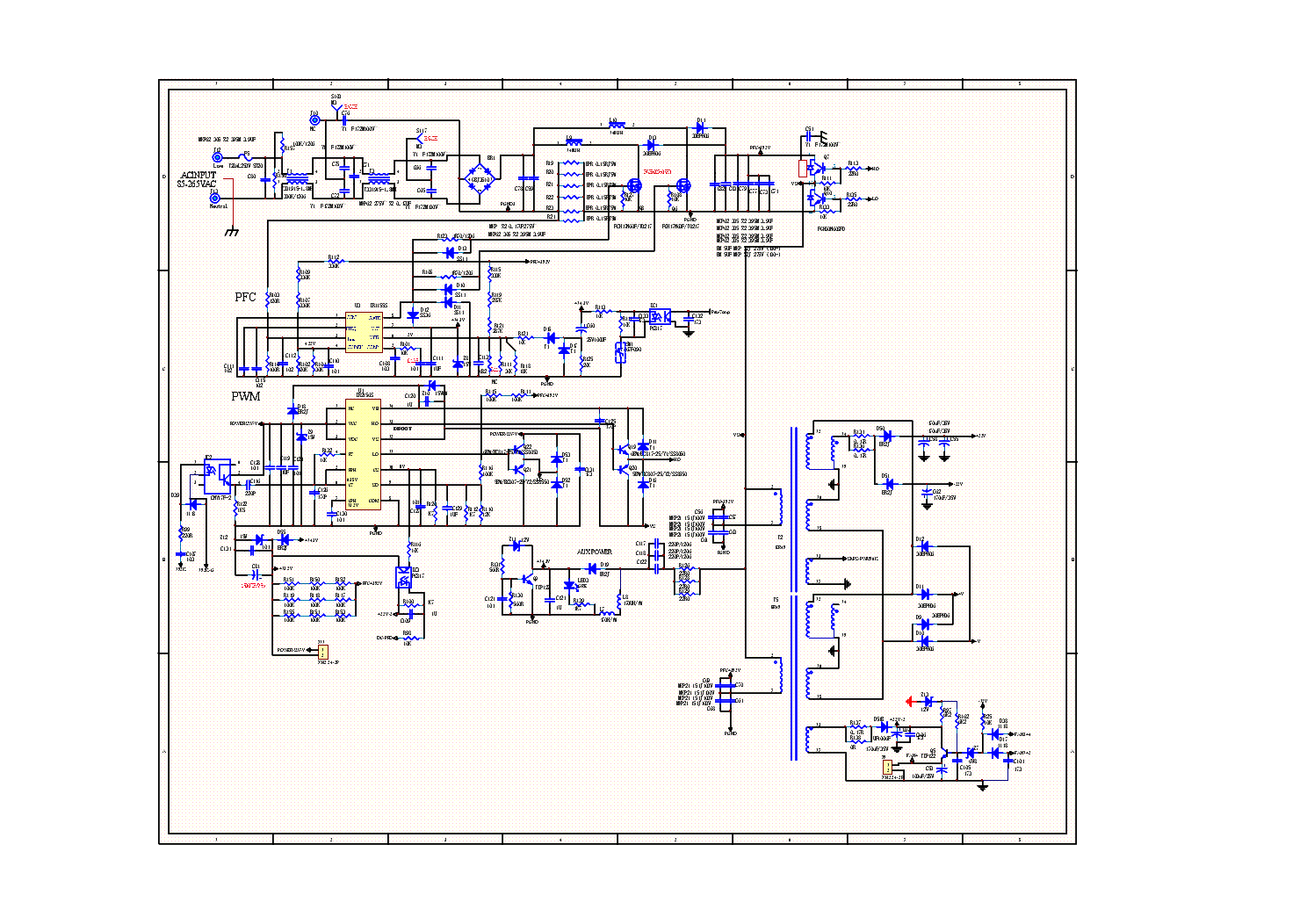Click the AC input Neutral terminal
Screen dimensions: 1307x924
(214, 198)
